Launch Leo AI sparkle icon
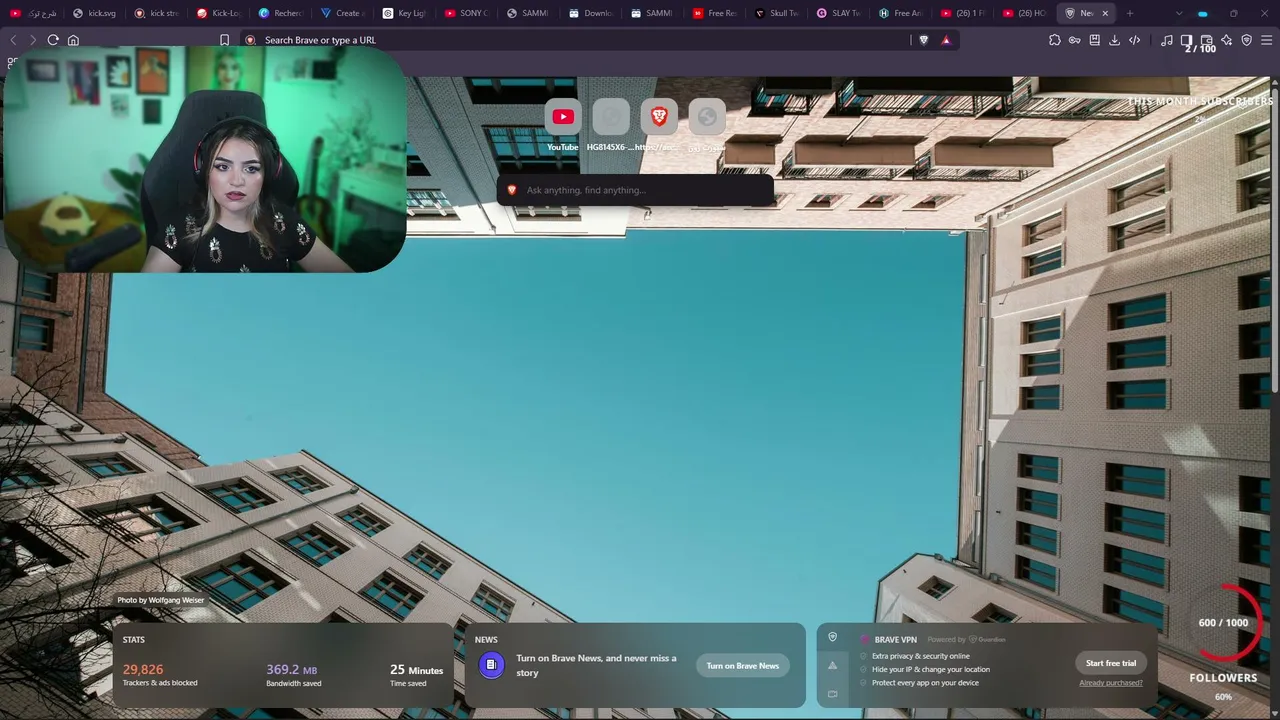The image size is (1280, 720). pyautogui.click(x=1227, y=40)
